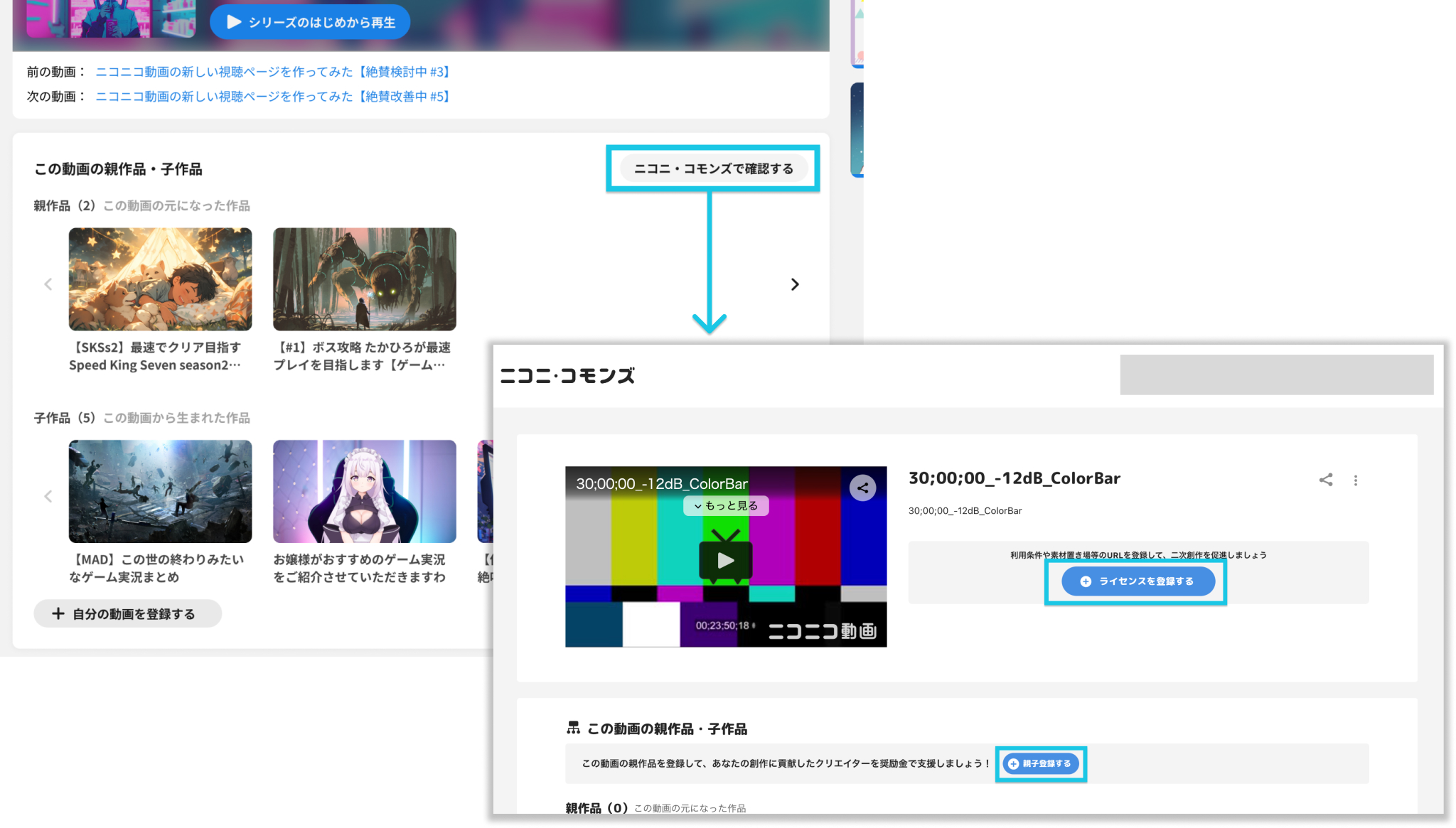Play the series from the beginning

coord(310,22)
